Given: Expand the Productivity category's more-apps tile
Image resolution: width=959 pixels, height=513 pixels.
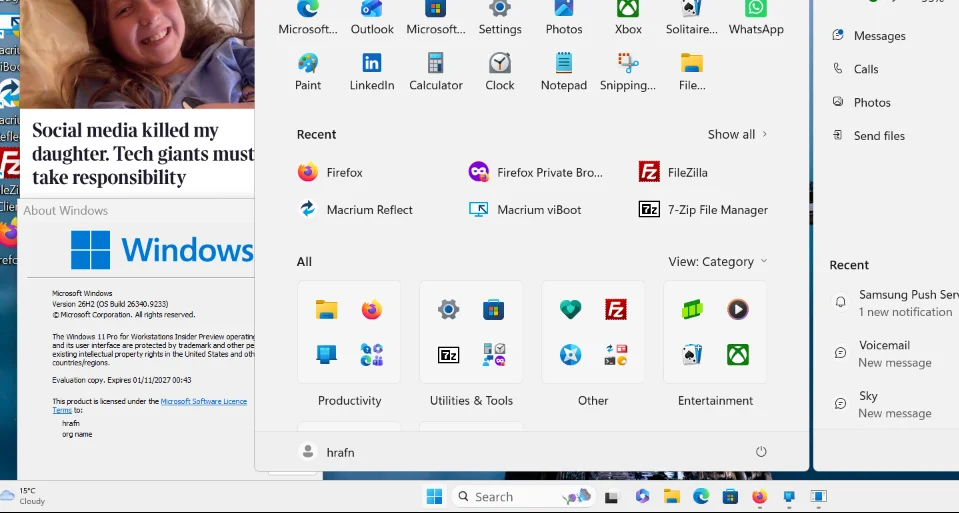Looking at the screenshot, I should pos(371,355).
